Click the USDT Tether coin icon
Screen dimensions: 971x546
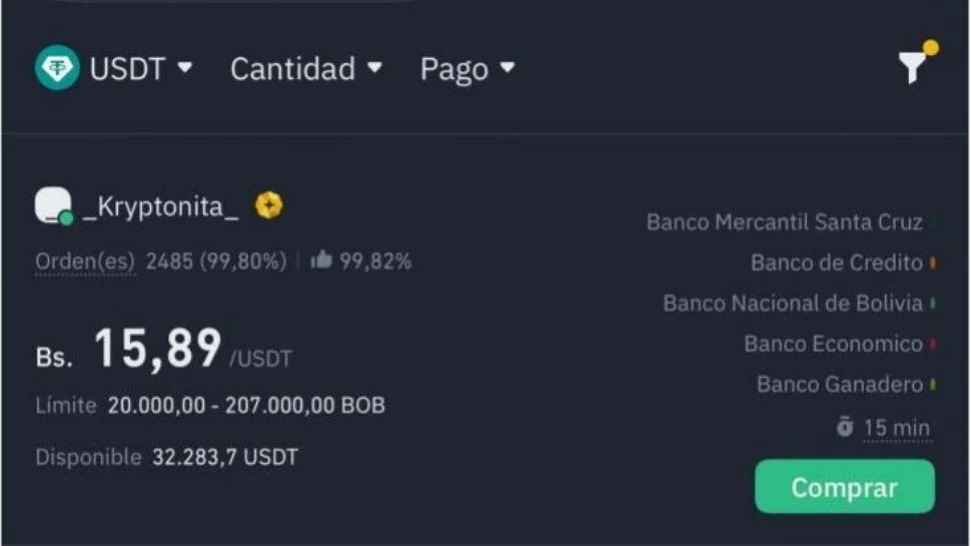pyautogui.click(x=57, y=68)
